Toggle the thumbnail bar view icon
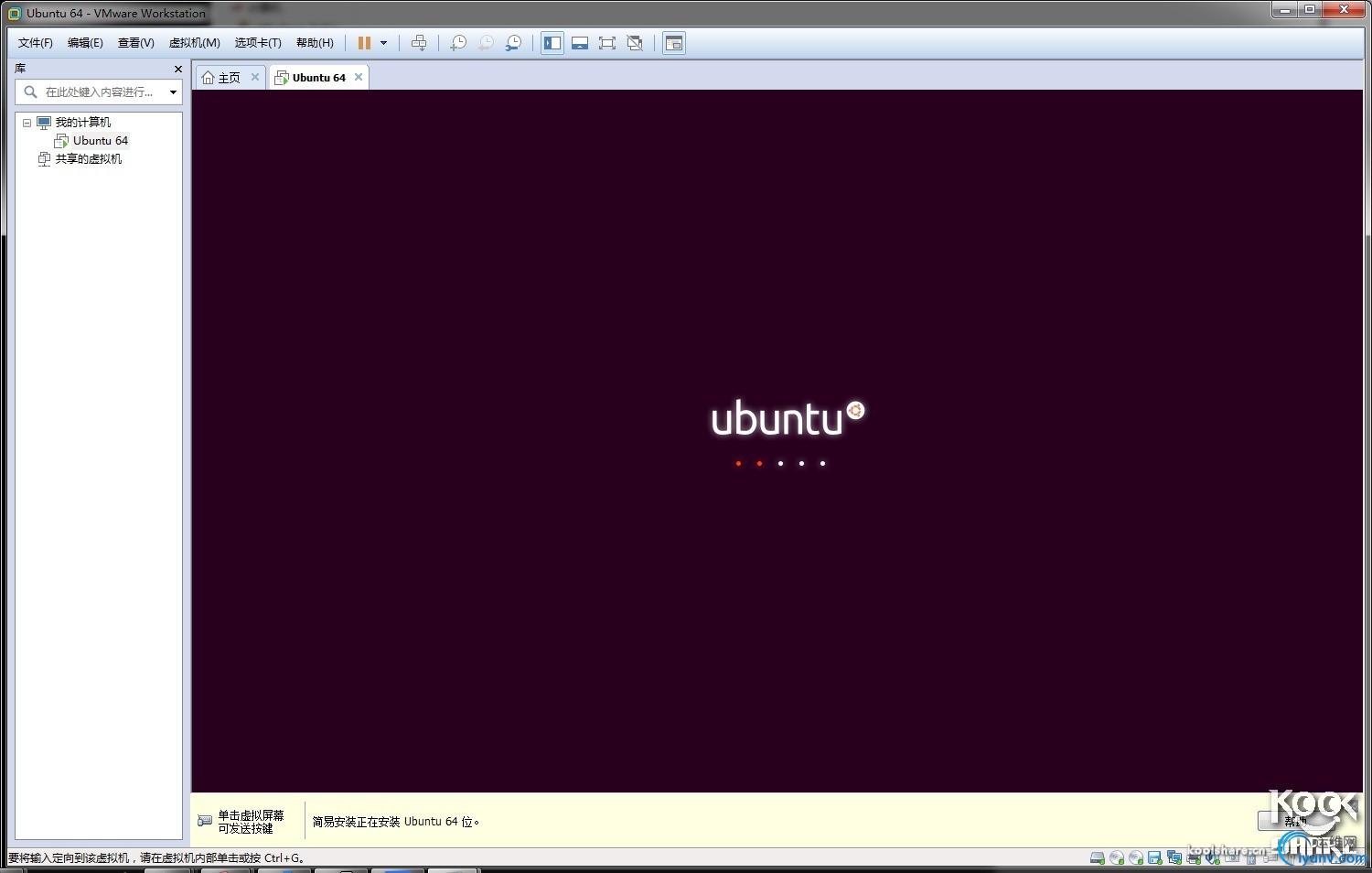Image resolution: width=1372 pixels, height=873 pixels. point(580,43)
